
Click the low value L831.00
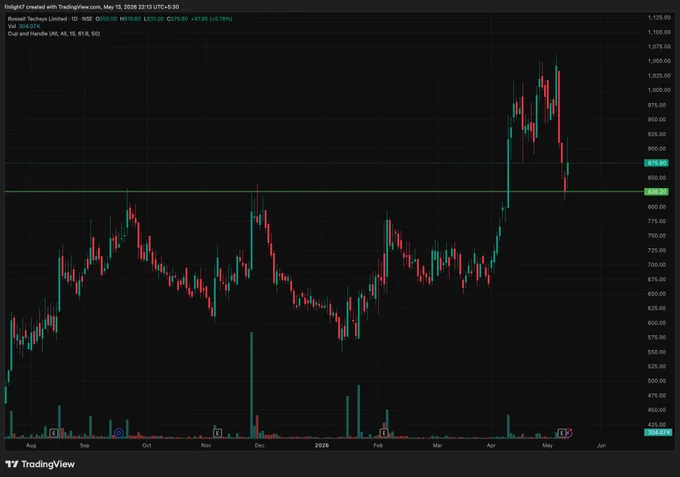coord(154,19)
